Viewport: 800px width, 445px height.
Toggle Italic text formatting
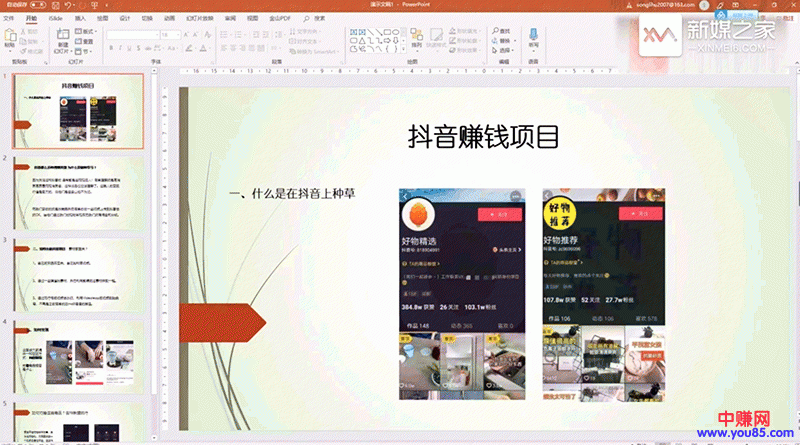[120, 46]
